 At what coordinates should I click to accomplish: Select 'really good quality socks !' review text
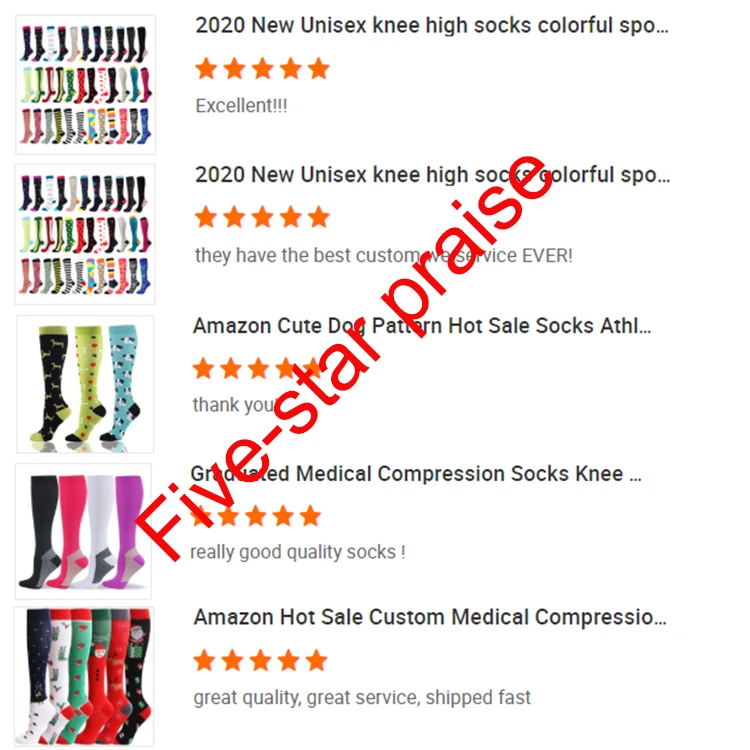click(298, 552)
